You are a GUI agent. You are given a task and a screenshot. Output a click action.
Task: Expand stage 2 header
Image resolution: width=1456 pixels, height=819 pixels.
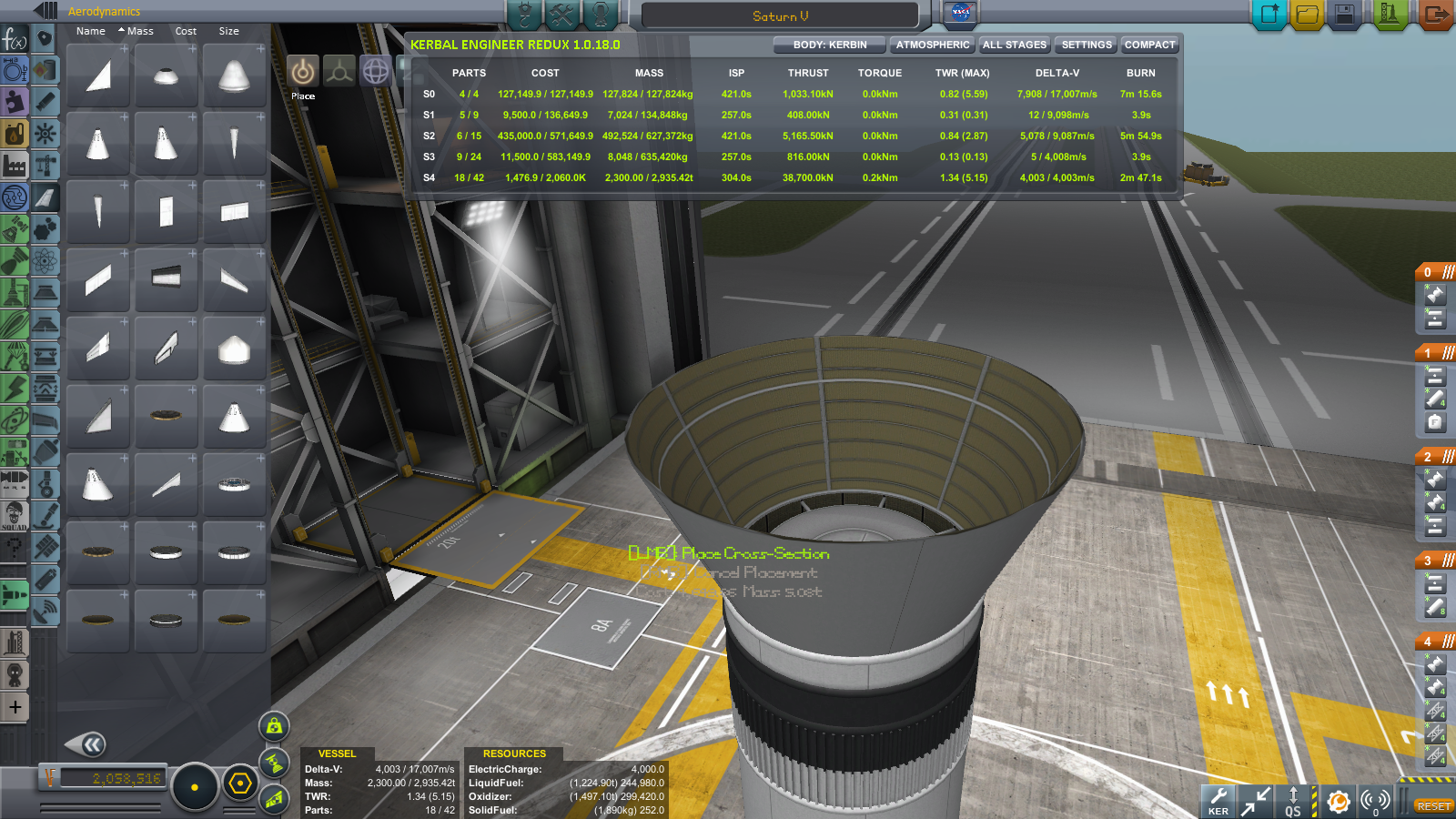point(1436,457)
